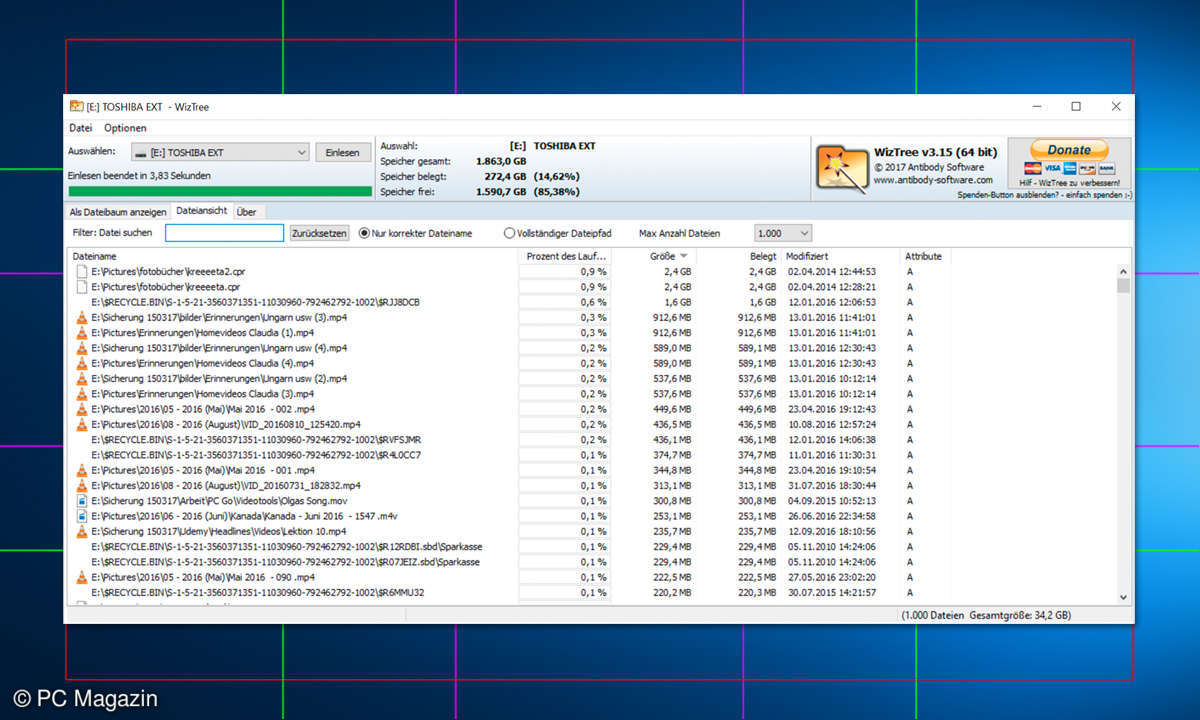Click VLC icon for VID_20160731_182832.mp4

(82, 485)
